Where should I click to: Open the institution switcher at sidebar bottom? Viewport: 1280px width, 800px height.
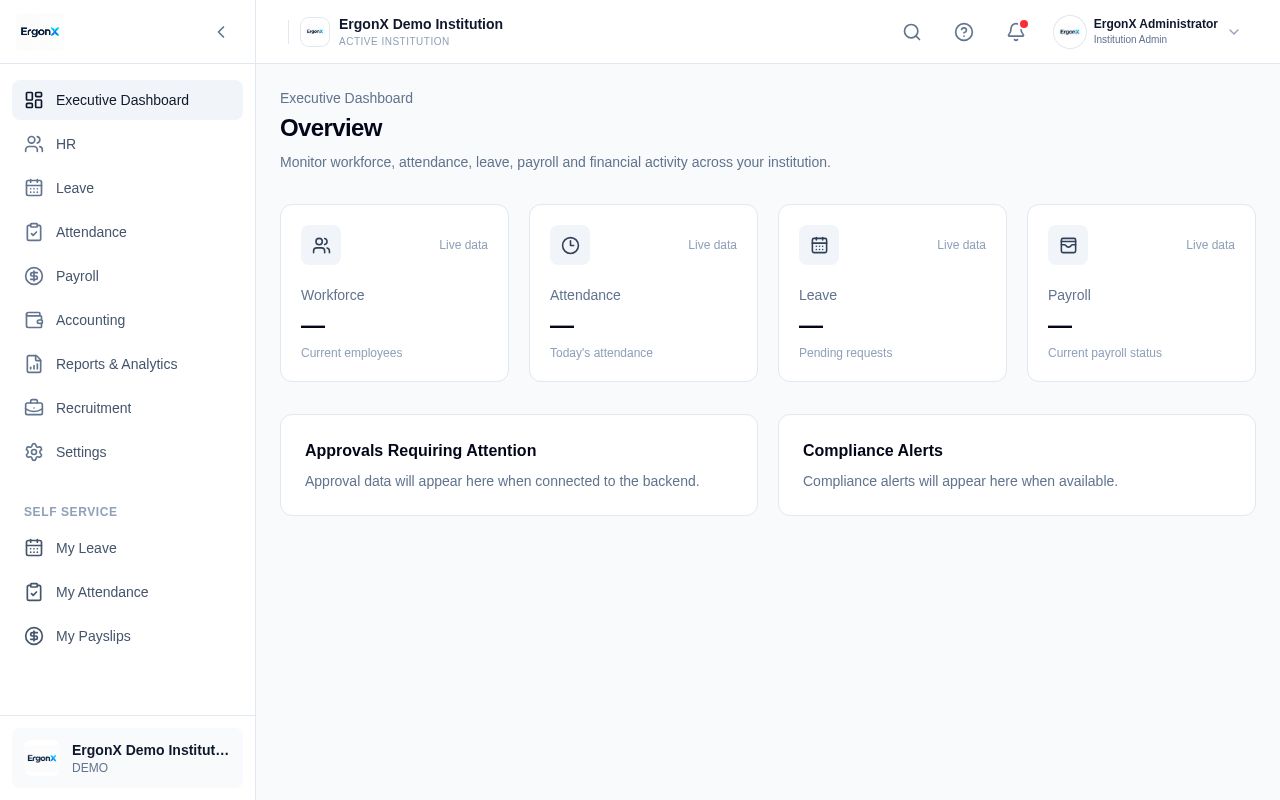click(x=127, y=758)
